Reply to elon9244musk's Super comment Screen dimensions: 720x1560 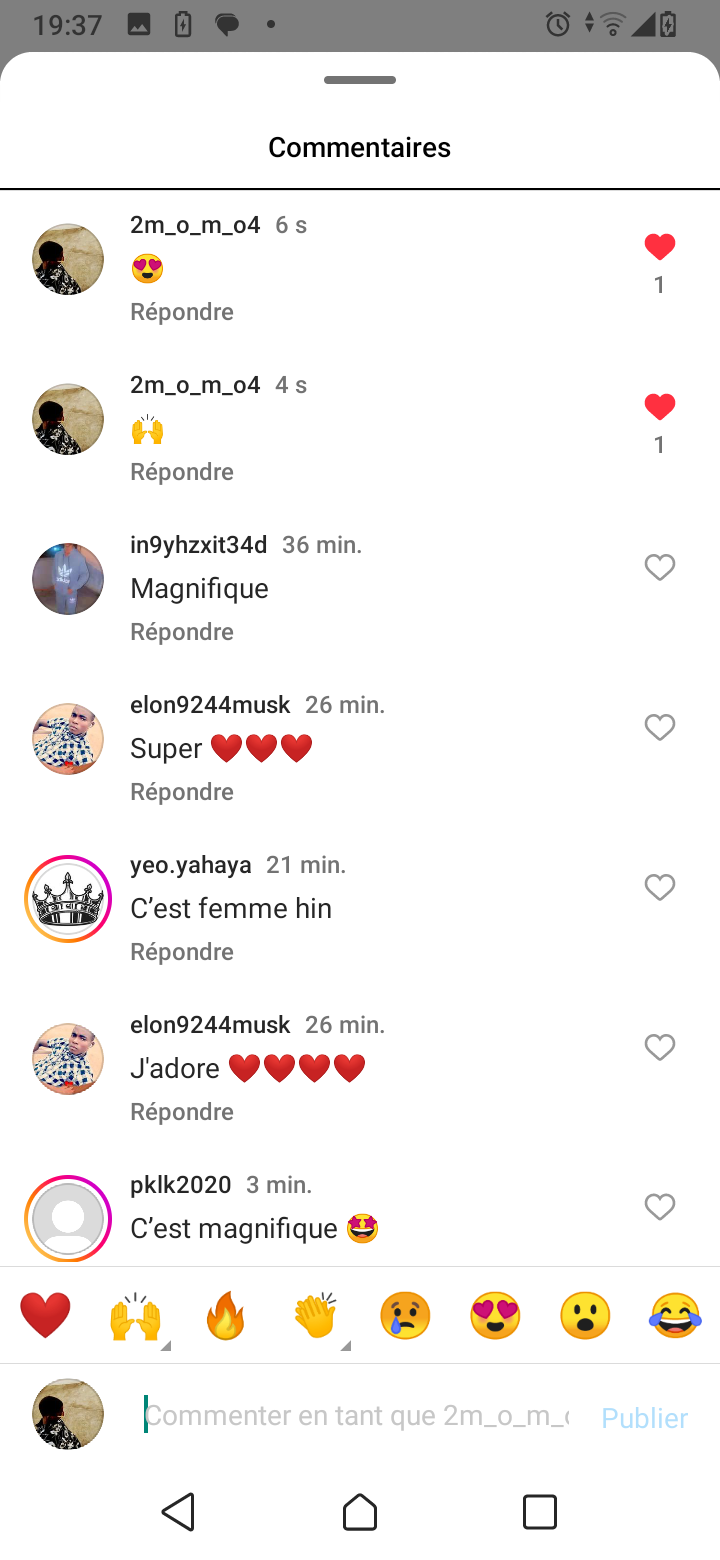(182, 792)
